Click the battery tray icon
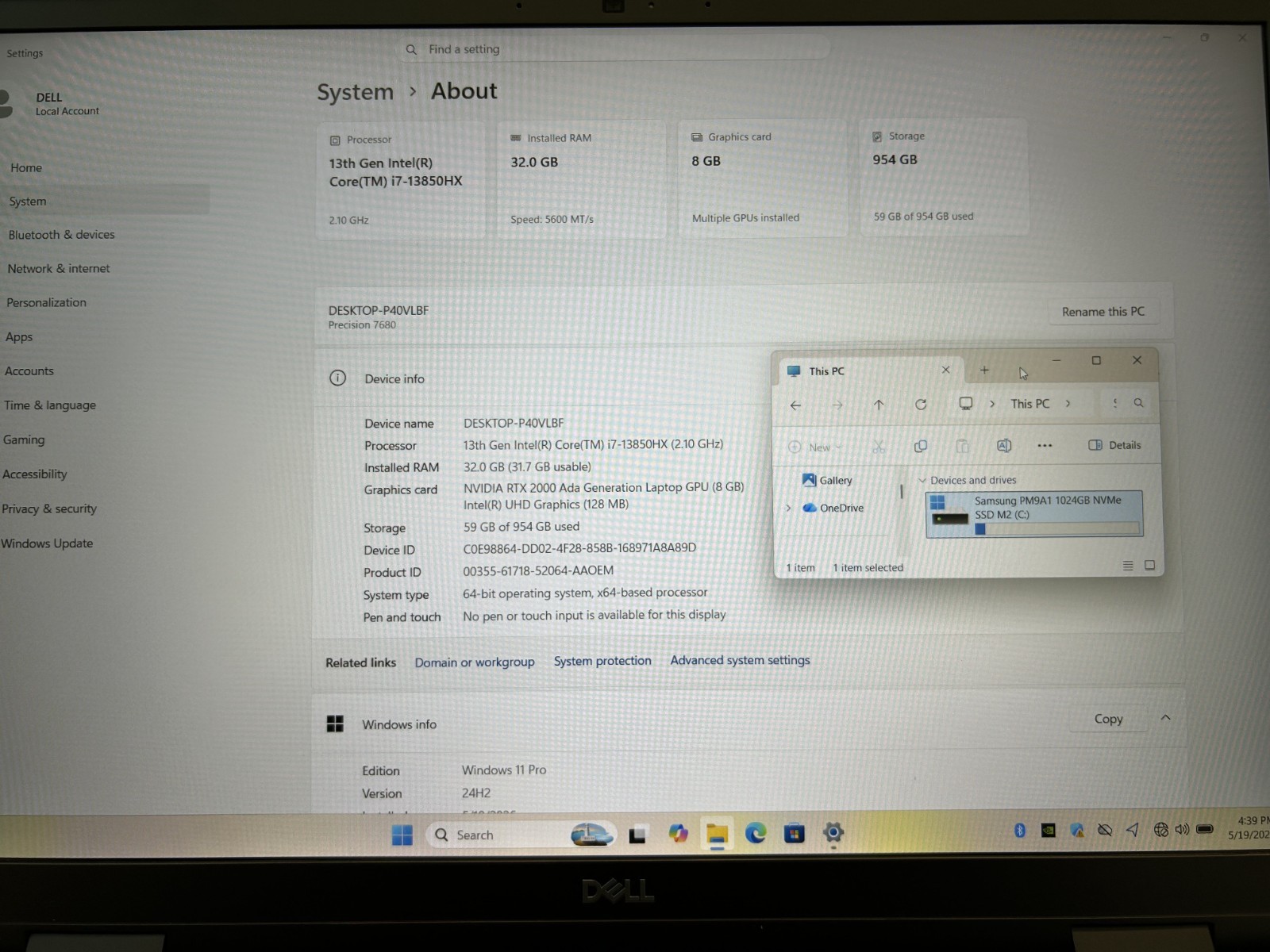 pyautogui.click(x=1205, y=830)
